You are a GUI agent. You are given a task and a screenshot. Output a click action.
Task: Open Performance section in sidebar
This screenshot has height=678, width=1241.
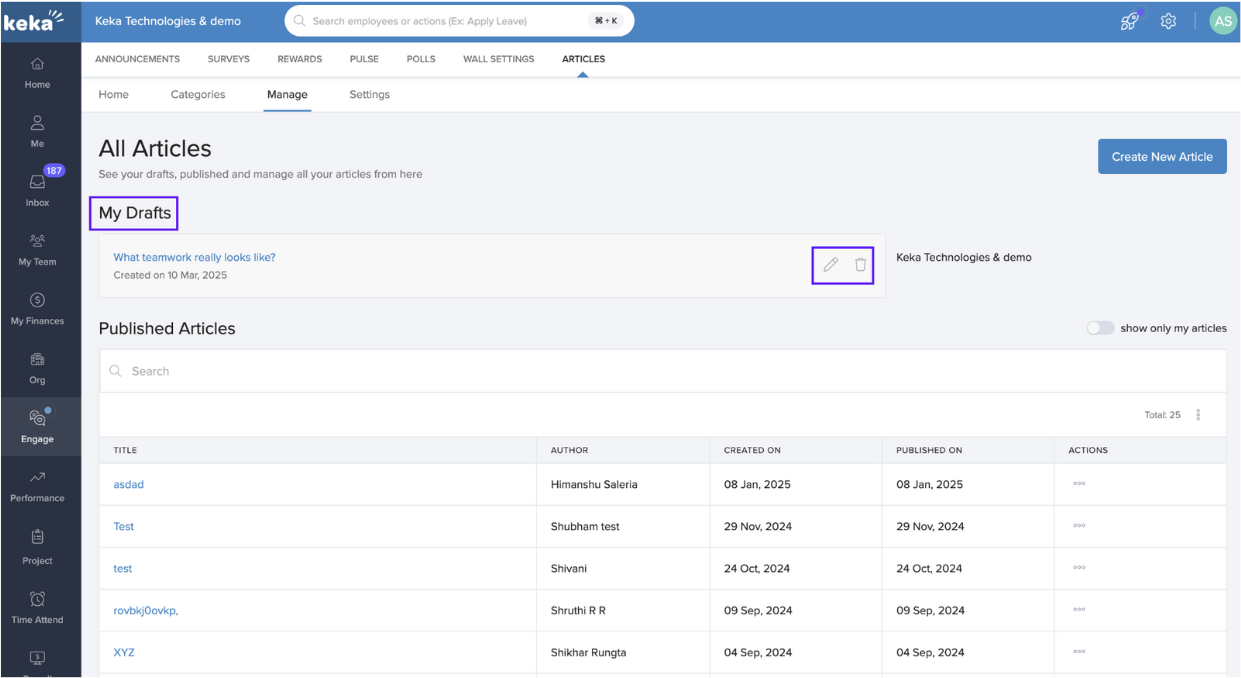click(37, 485)
